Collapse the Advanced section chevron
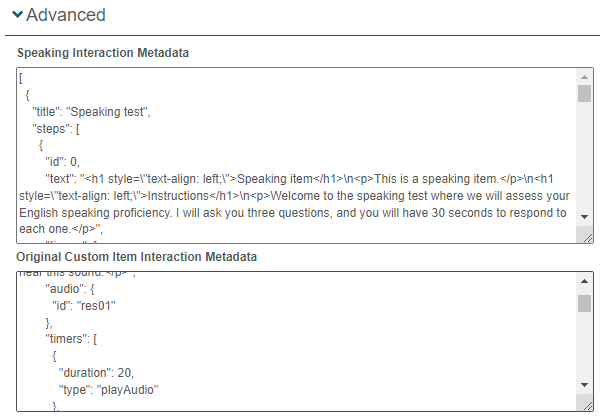This screenshot has width=600, height=420. [17, 16]
